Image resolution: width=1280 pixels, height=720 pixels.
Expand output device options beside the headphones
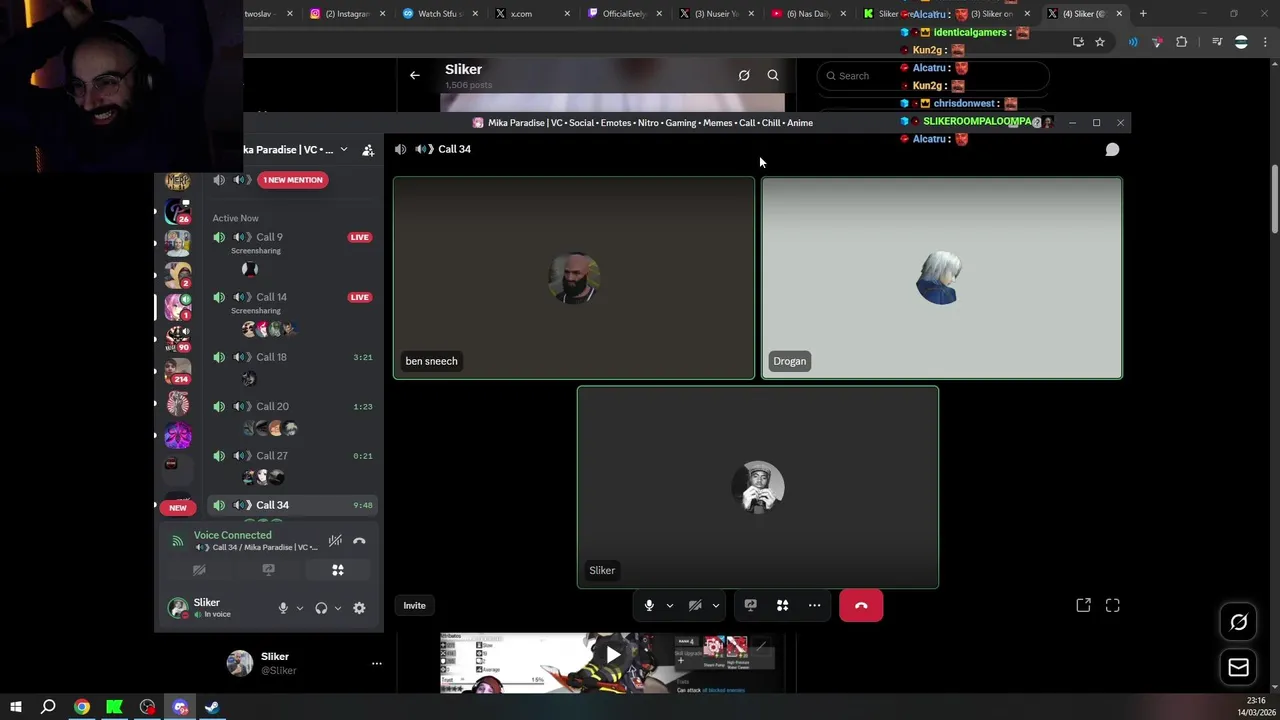pyautogui.click(x=338, y=608)
